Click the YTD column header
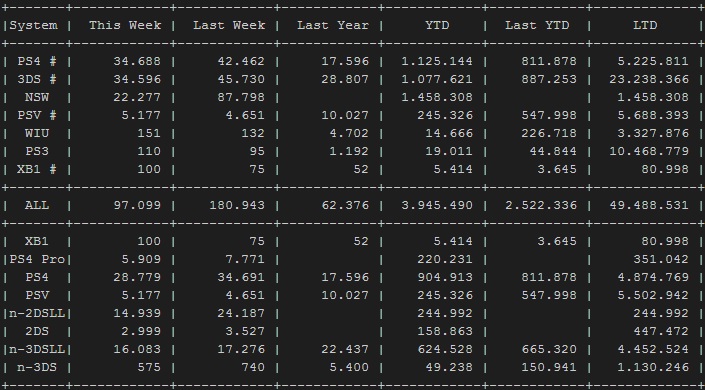705x390 pixels. (x=437, y=25)
